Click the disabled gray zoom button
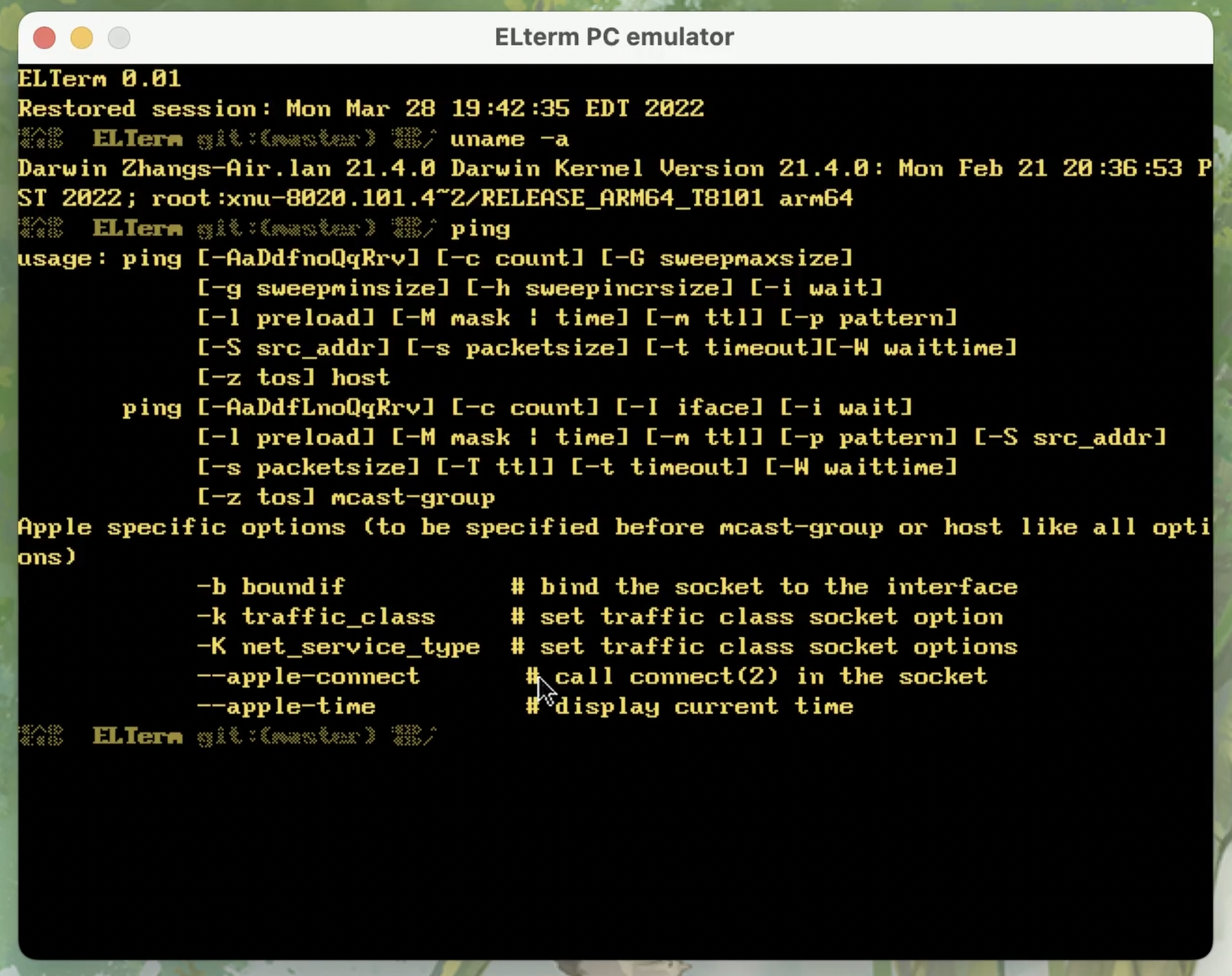The image size is (1232, 976). coord(119,37)
